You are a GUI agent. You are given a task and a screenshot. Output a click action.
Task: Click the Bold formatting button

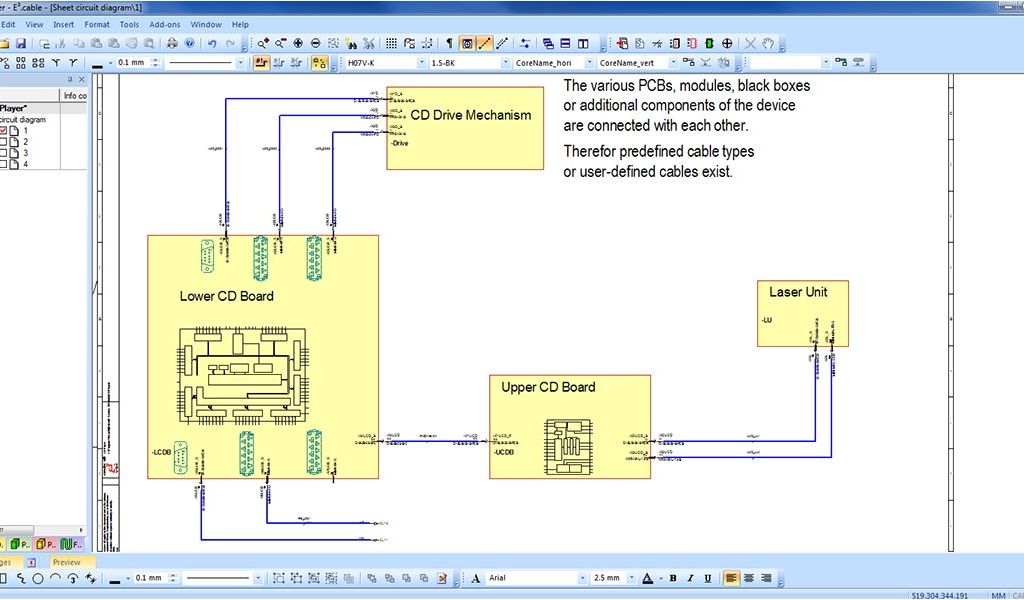tap(673, 578)
